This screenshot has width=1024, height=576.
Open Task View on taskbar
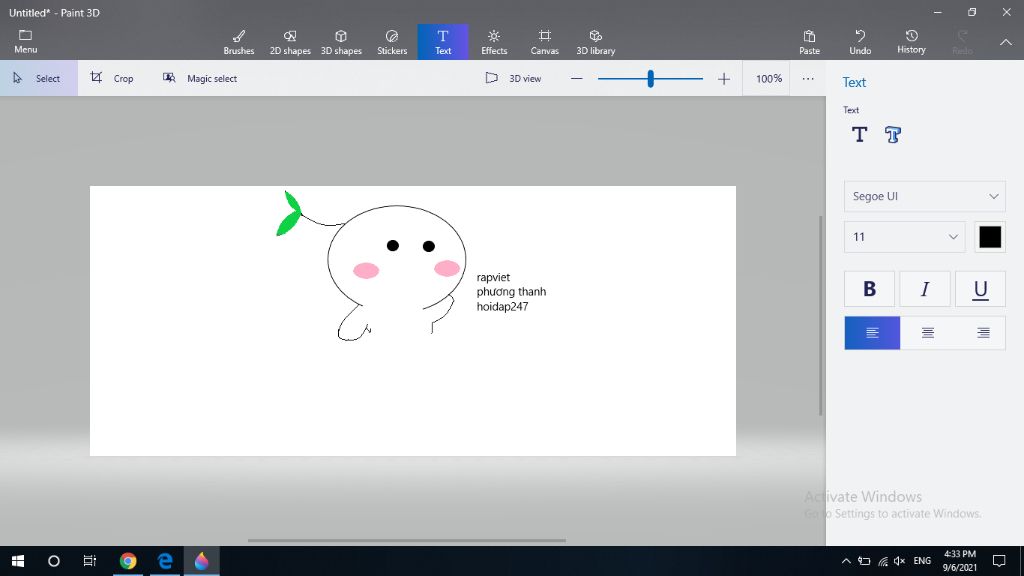(89, 561)
